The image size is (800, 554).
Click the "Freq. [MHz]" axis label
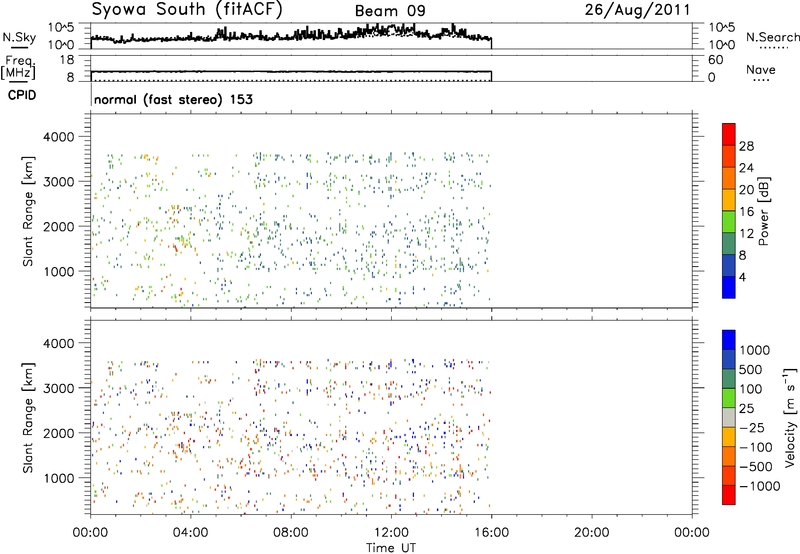pyautogui.click(x=18, y=67)
